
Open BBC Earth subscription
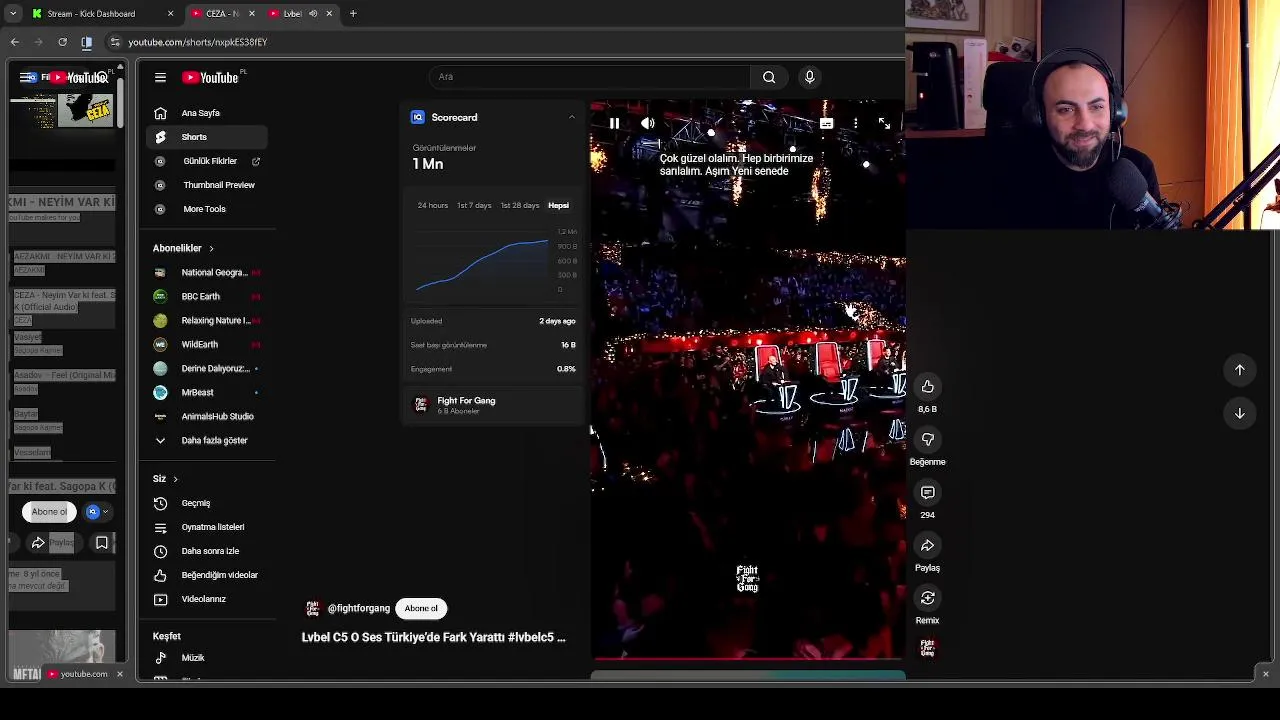coord(206,296)
